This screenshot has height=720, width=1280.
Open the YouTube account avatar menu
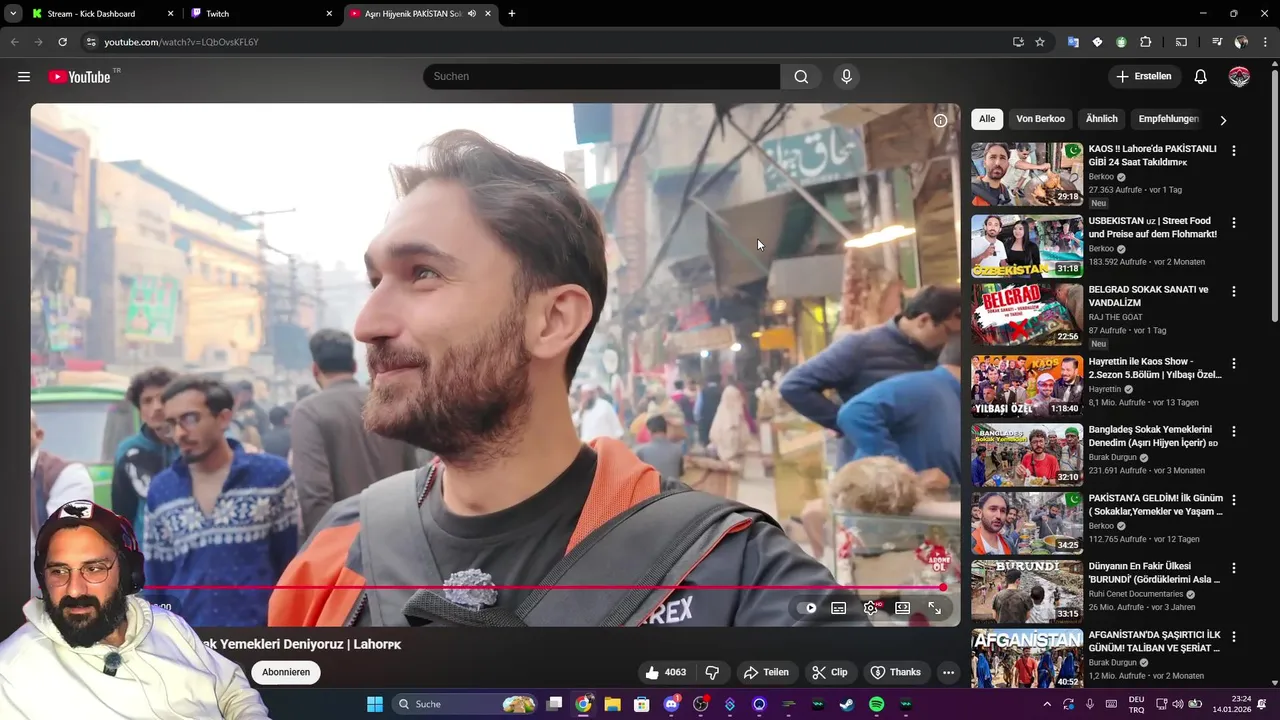(1239, 77)
